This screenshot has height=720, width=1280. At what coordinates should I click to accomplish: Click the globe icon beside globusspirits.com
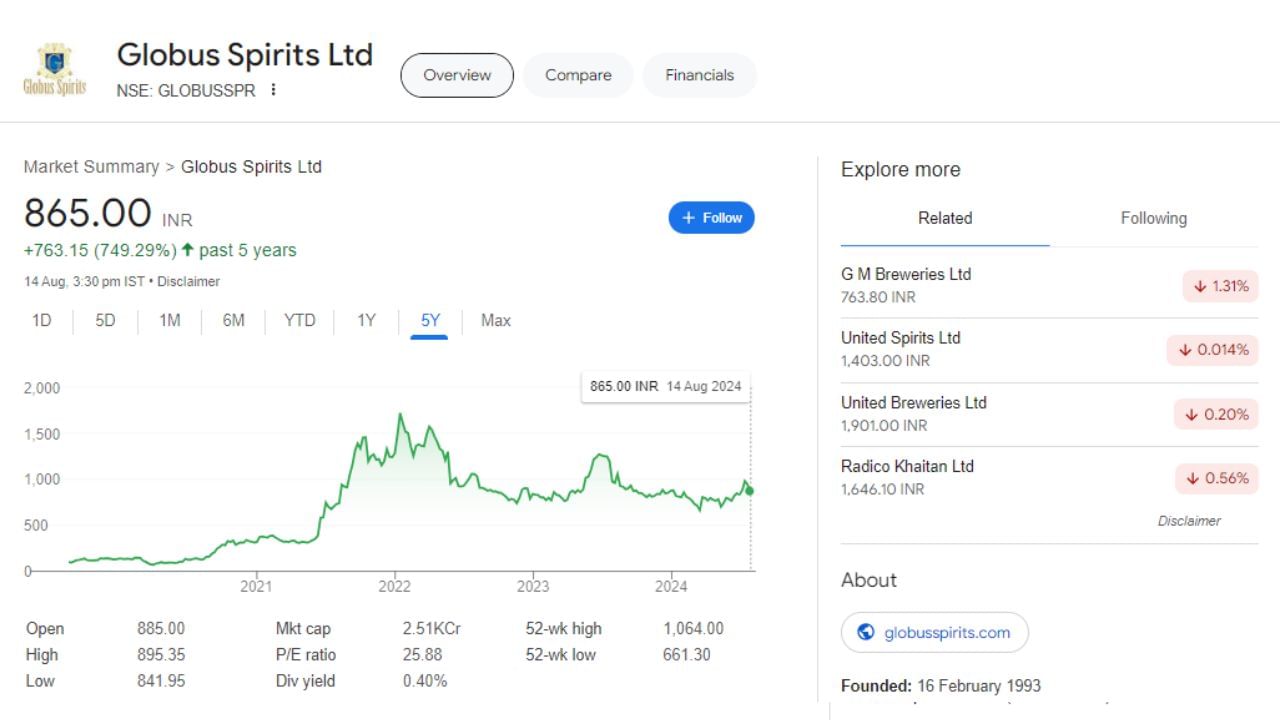point(868,632)
